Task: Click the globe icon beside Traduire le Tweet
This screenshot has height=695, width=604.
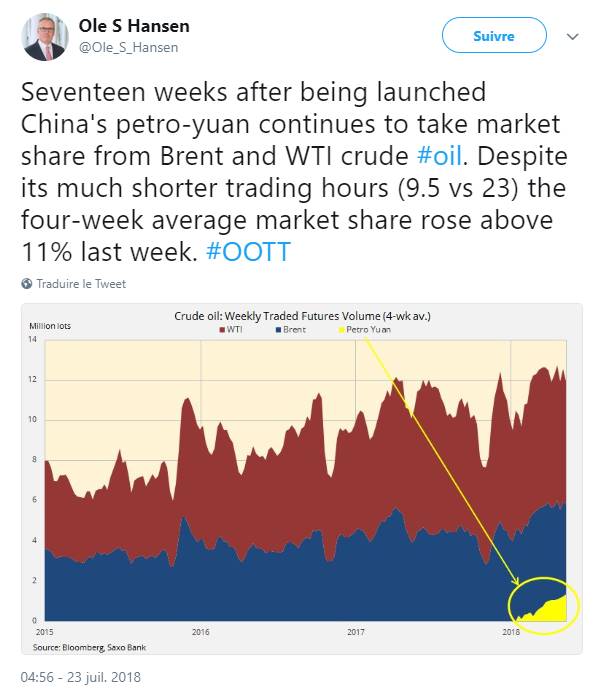Action: pos(27,284)
